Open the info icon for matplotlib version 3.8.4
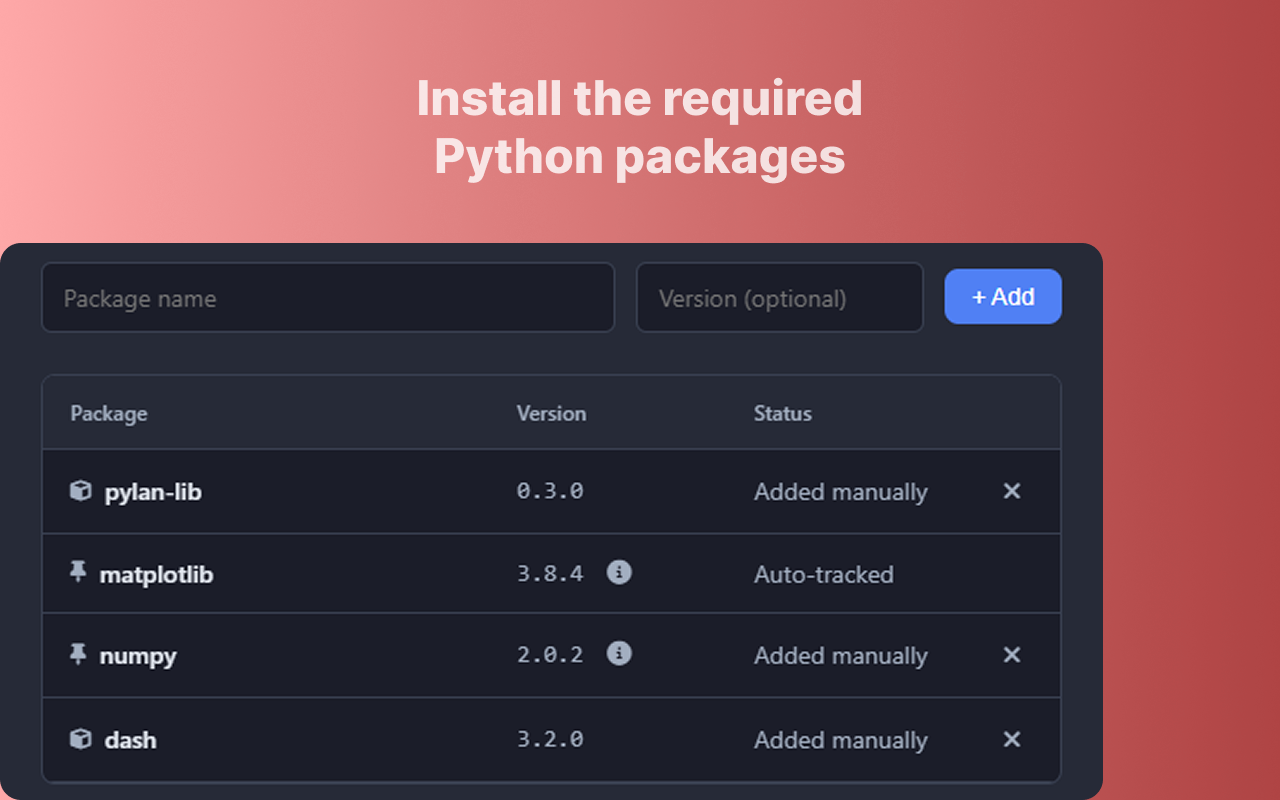The height and width of the screenshot is (800, 1280). [618, 573]
